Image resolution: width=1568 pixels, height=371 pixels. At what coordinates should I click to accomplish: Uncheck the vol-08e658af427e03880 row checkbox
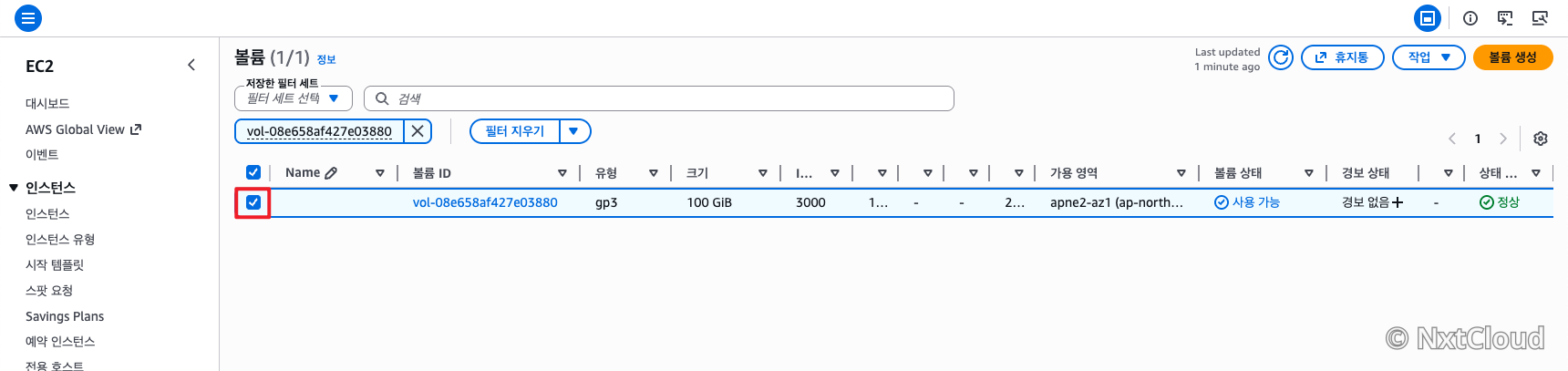(x=253, y=202)
